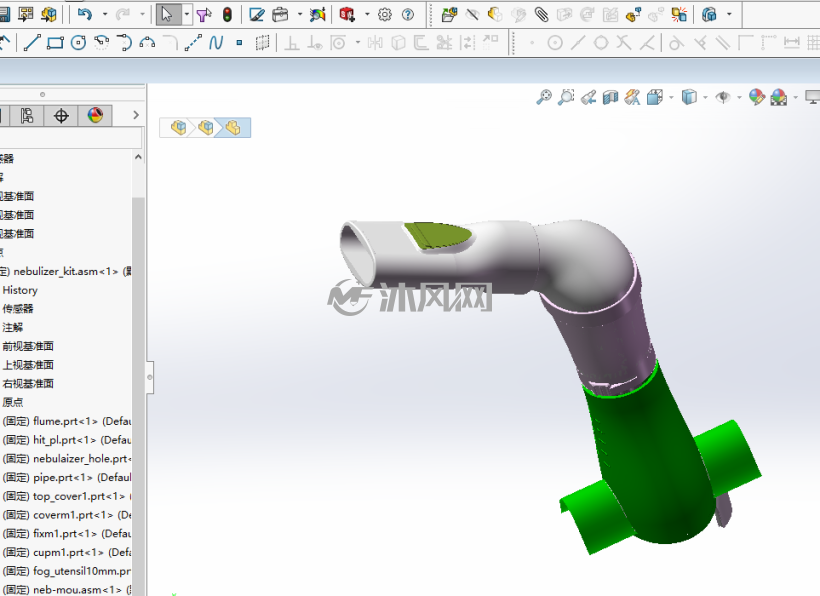Screen dimensions: 820x596
Task: Toggle the Hide/Show Components crossed-eye icon
Action: 472,15
